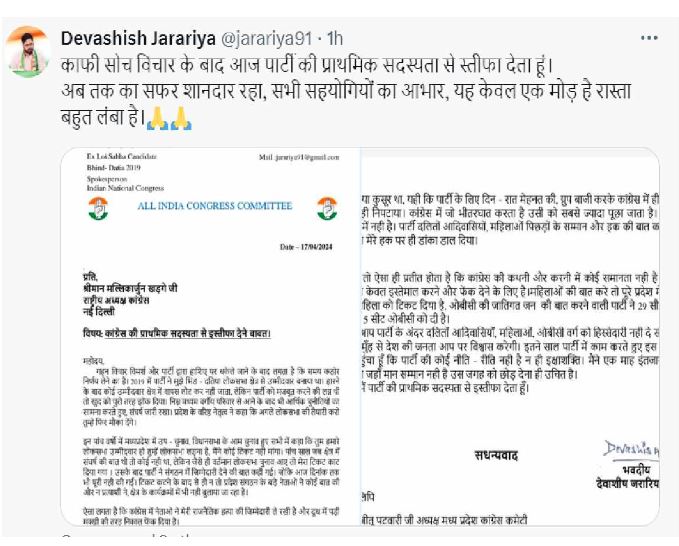679x546 pixels.
Task: Click the blue handwritten Devashish signature
Action: point(631,450)
